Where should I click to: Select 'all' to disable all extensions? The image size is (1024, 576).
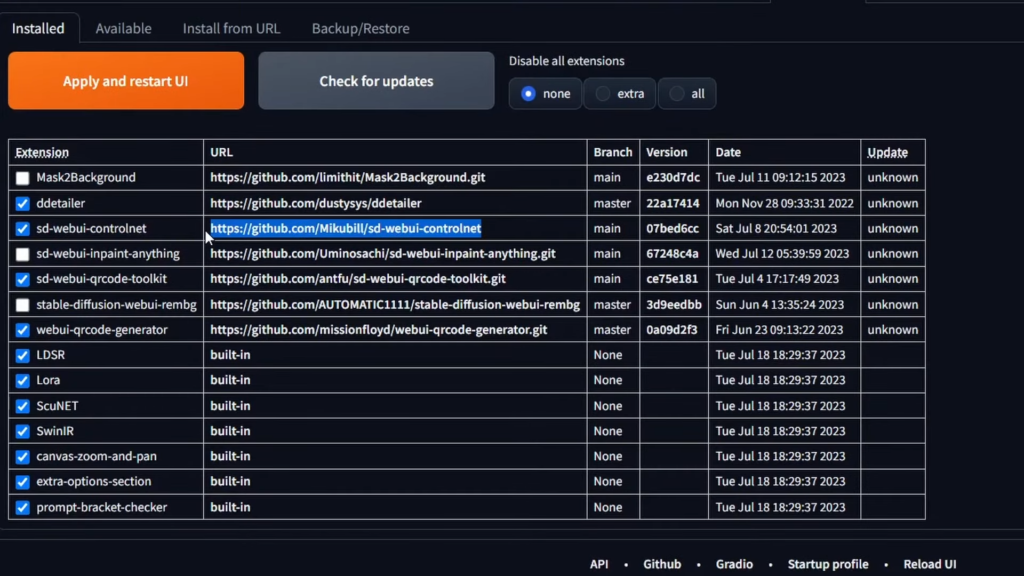click(677, 94)
